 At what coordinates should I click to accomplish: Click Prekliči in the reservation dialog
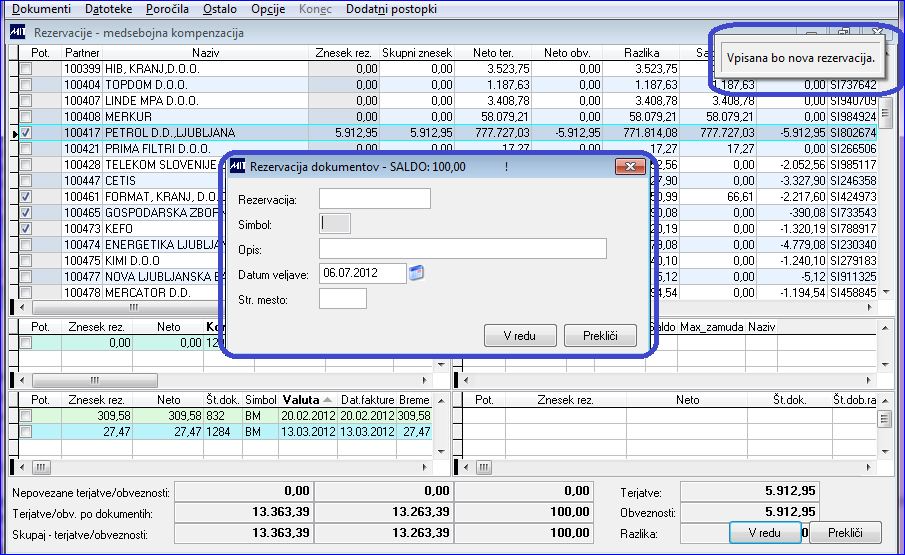pos(600,335)
